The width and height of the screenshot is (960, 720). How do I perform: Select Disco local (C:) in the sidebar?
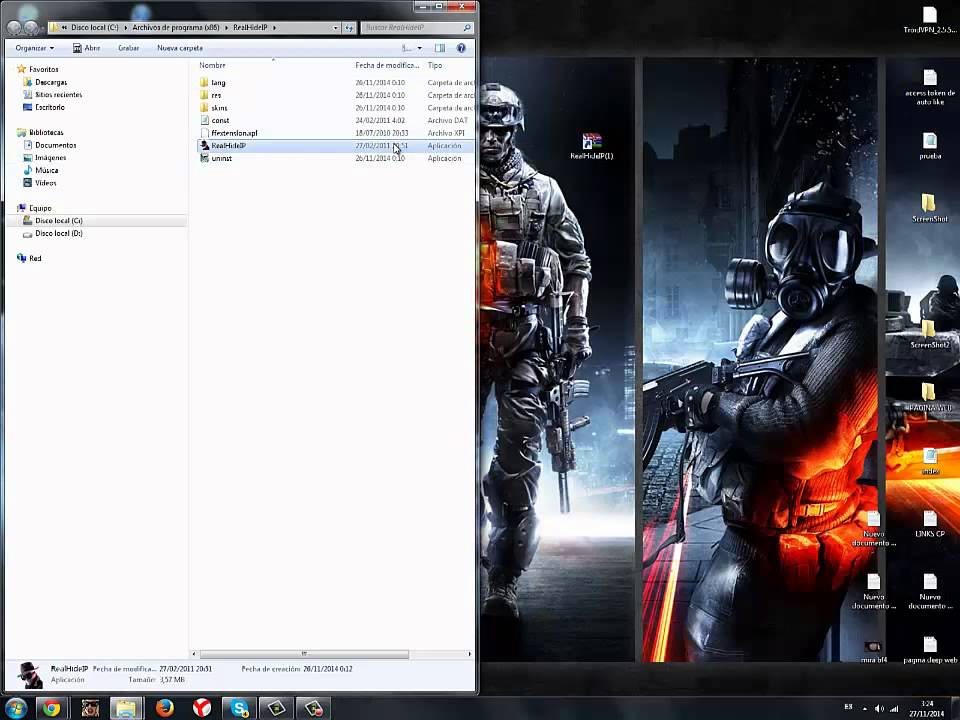tap(59, 220)
